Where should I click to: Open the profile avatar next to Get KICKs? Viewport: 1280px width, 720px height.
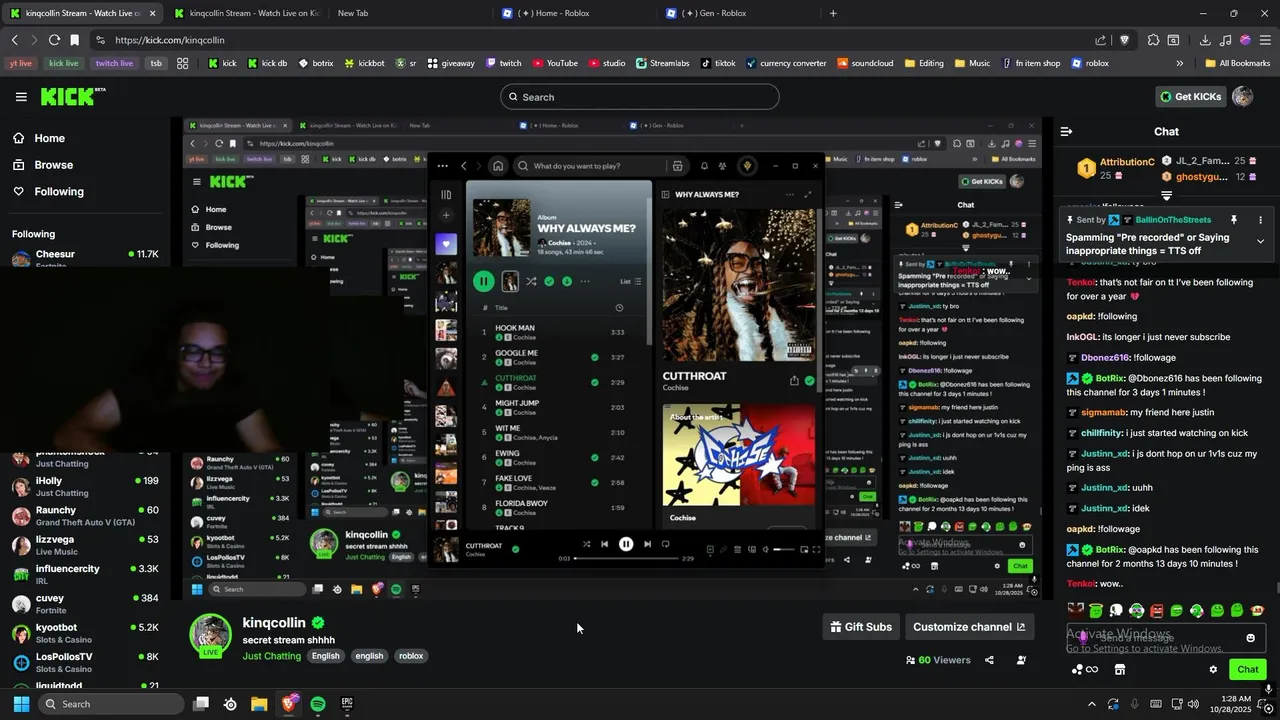1242,96
